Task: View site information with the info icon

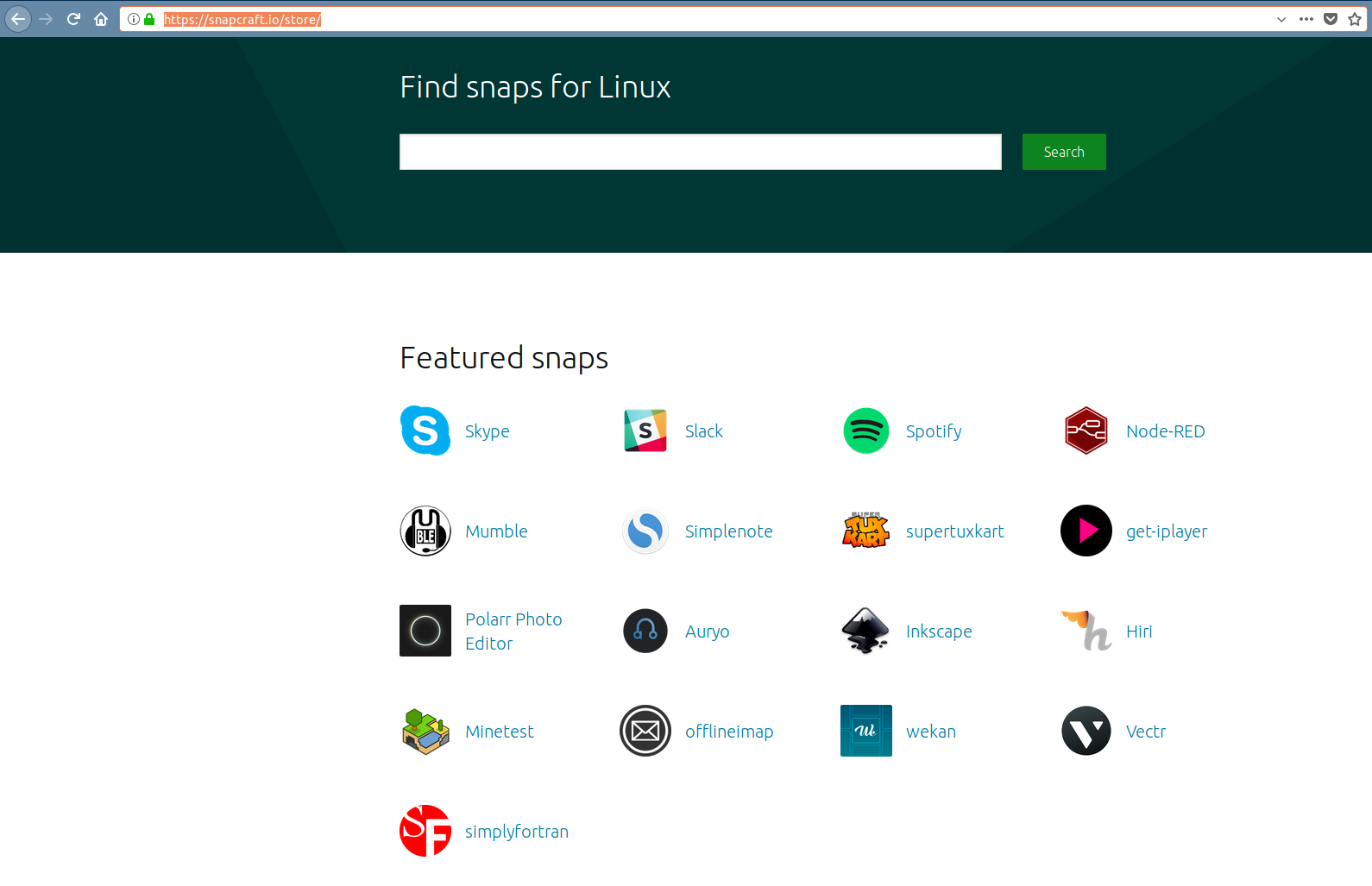Action: click(134, 19)
